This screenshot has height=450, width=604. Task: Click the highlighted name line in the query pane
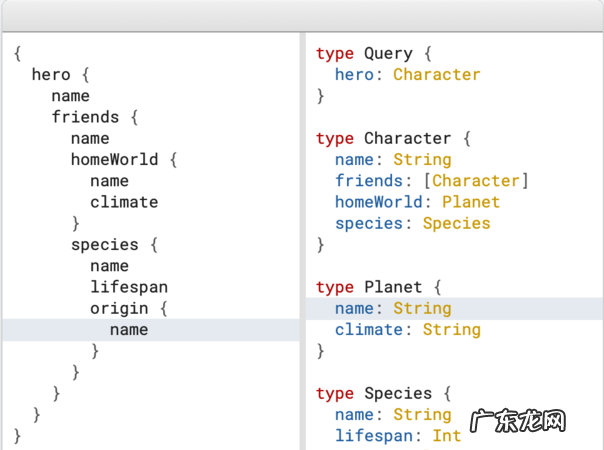[129, 330]
